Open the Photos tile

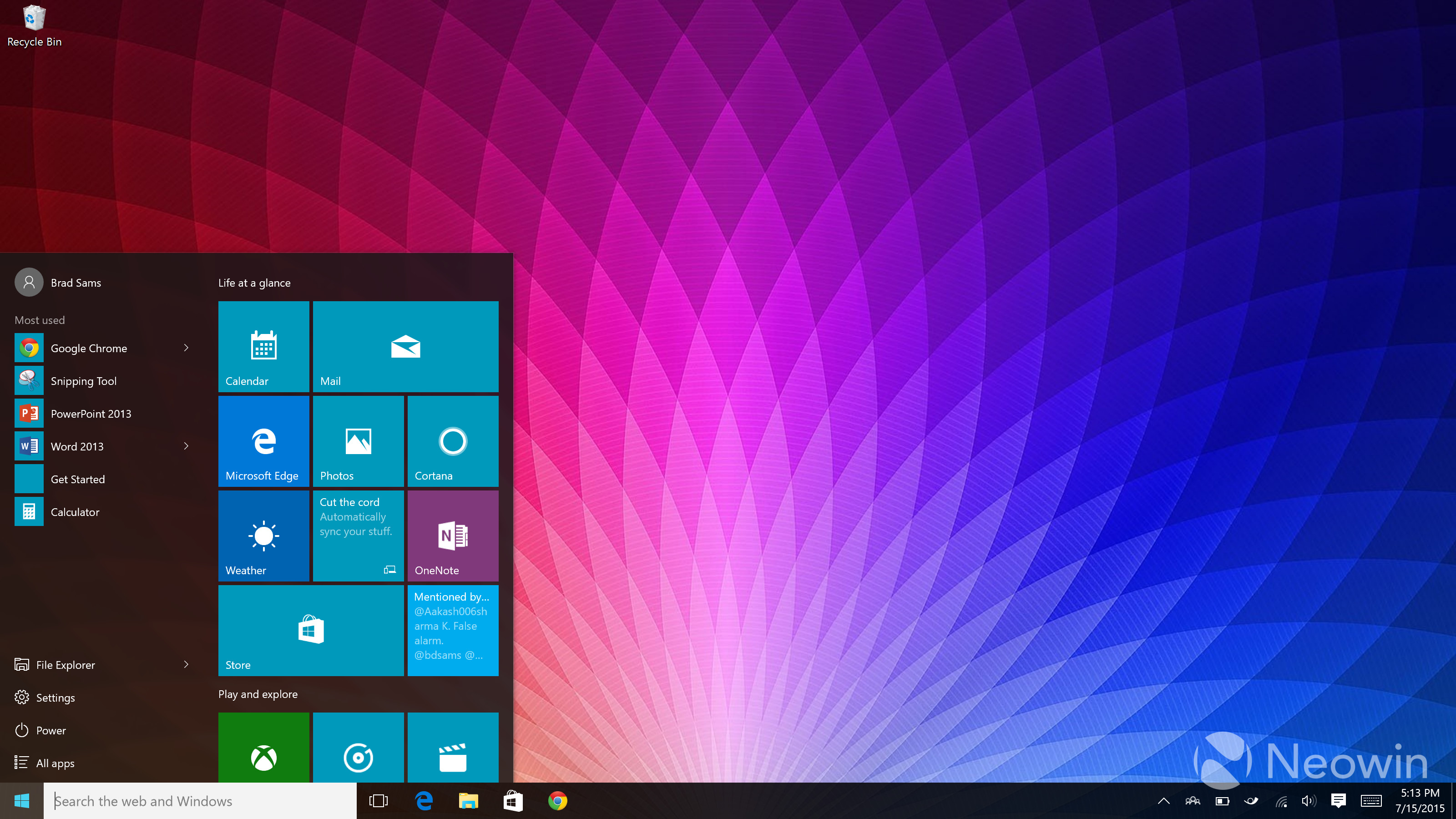pyautogui.click(x=358, y=443)
